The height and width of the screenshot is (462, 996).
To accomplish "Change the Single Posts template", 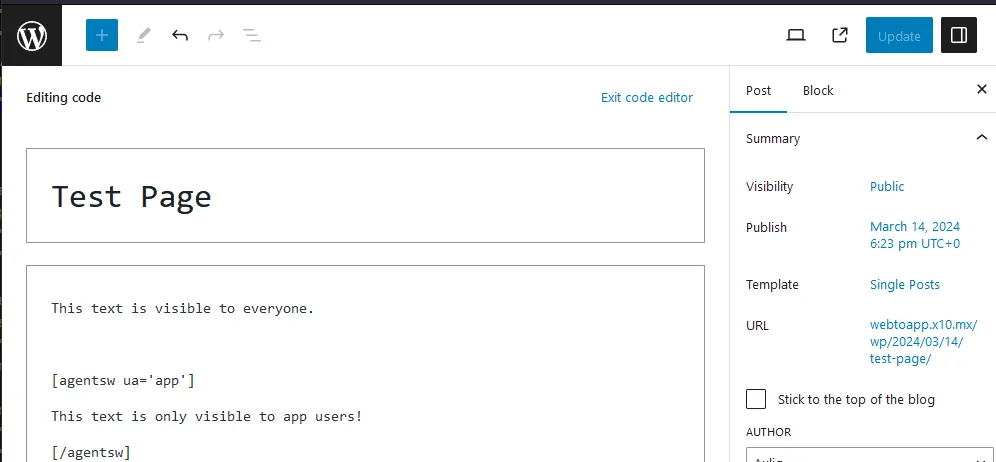I will click(x=905, y=285).
